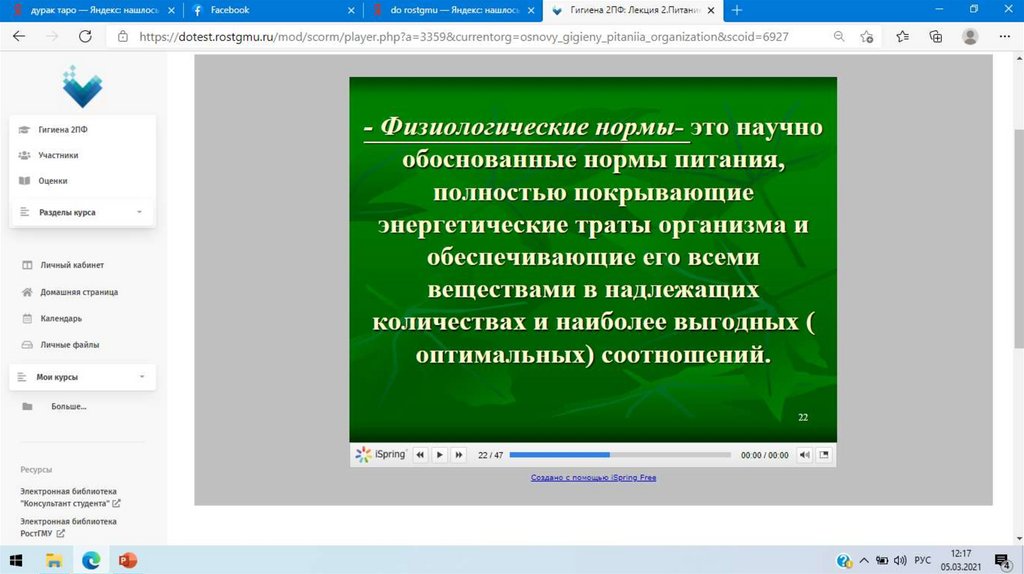Open browser Collections

[x=936, y=37]
